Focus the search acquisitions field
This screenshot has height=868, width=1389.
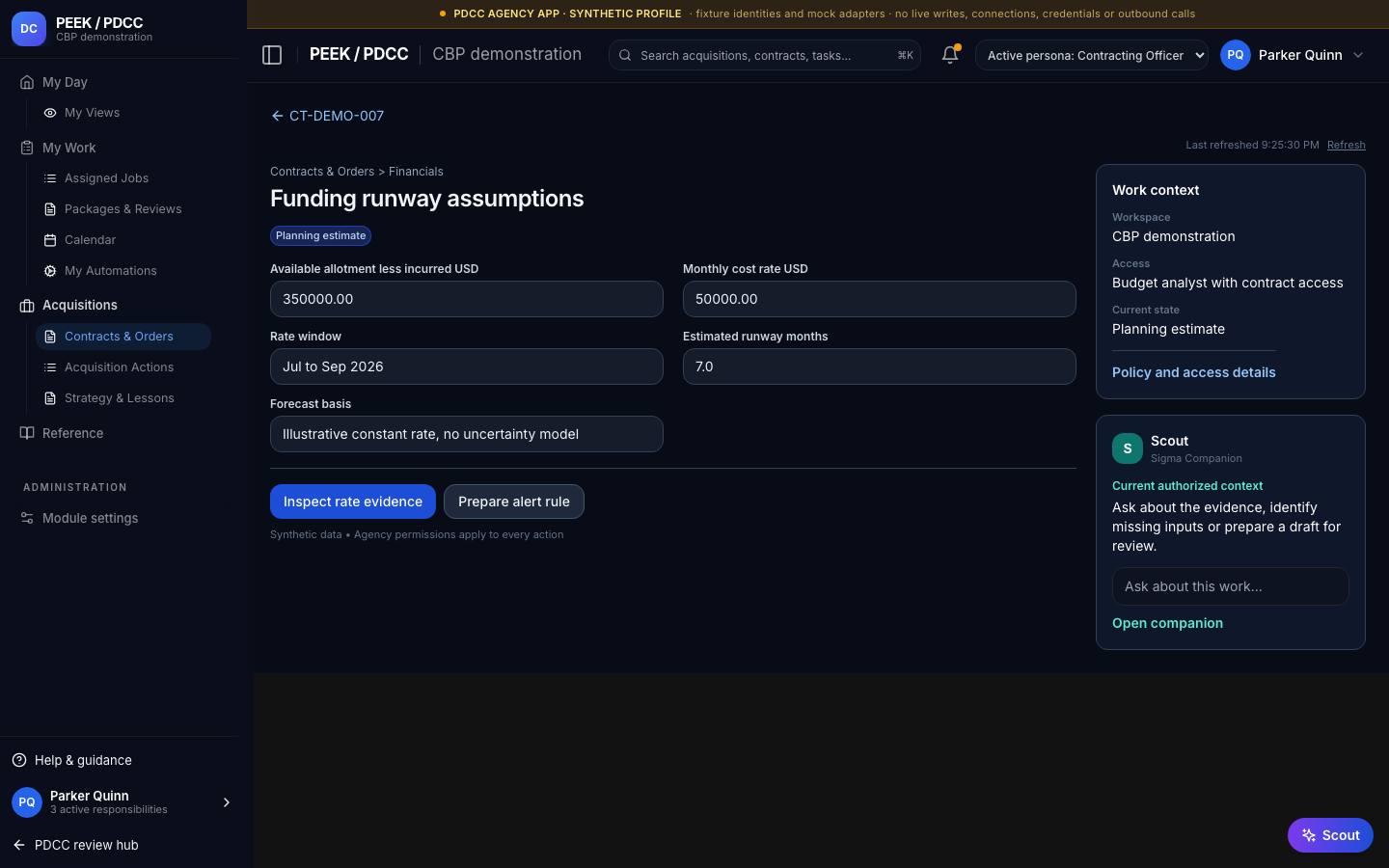pyautogui.click(x=765, y=55)
